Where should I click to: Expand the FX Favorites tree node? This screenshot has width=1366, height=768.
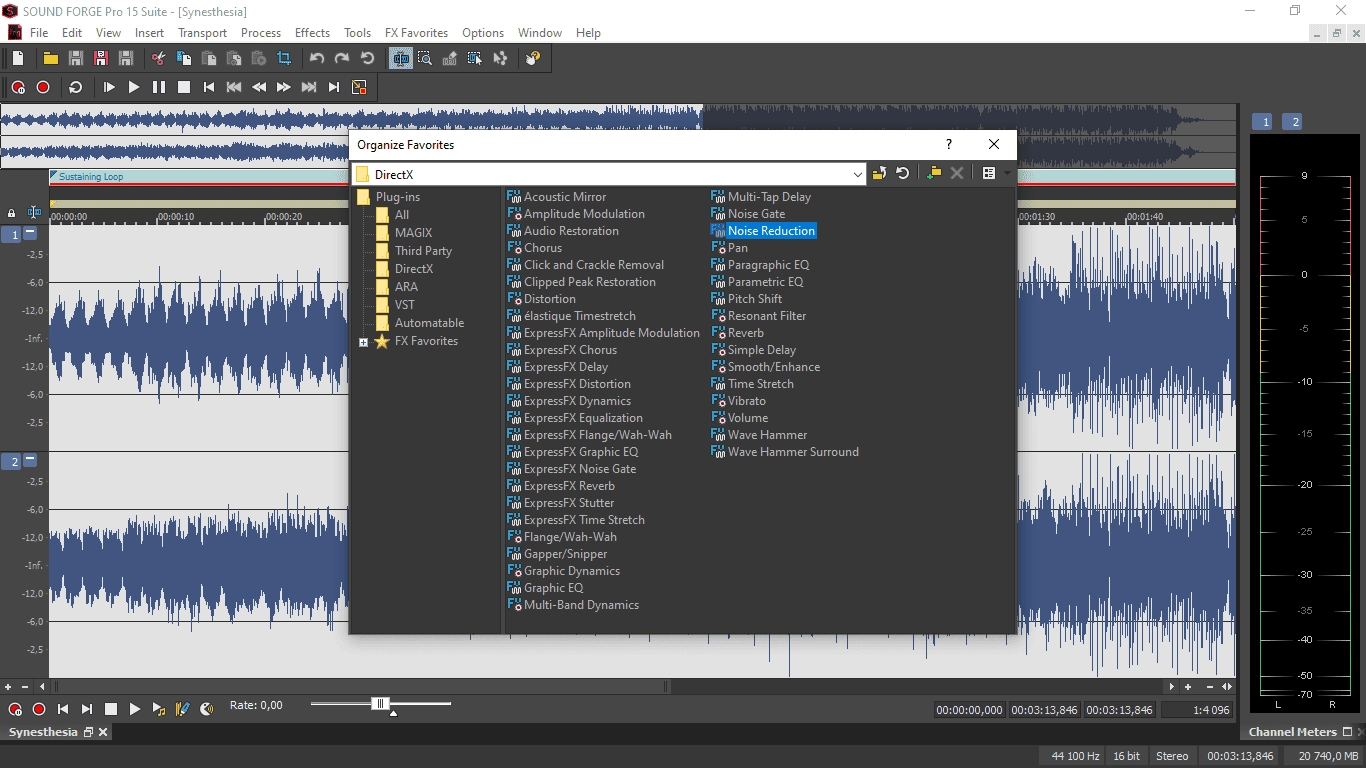(363, 342)
